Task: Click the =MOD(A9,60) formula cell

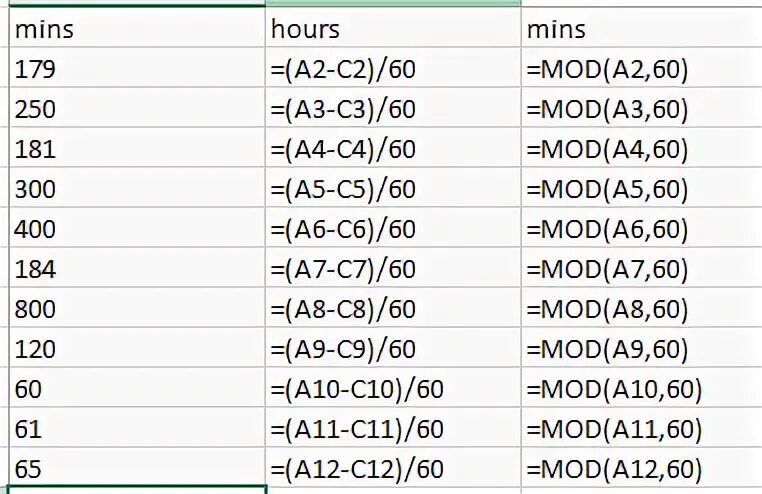Action: point(642,347)
